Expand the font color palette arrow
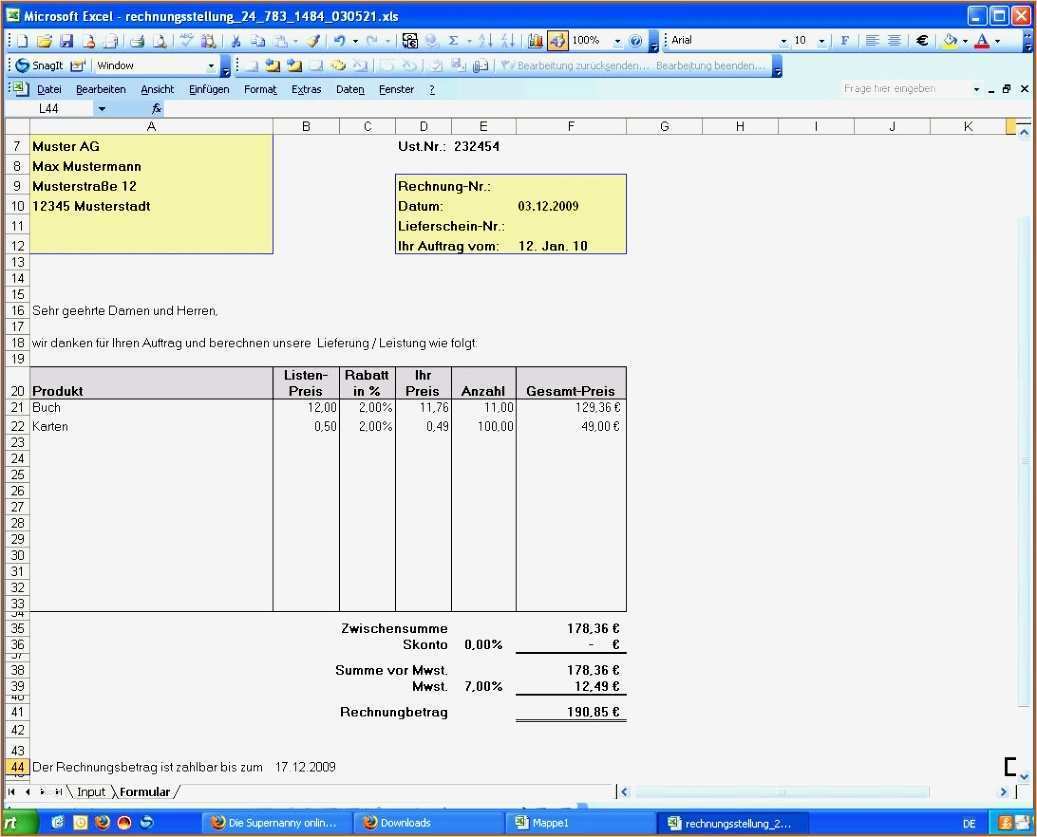This screenshot has width=1037, height=837. coord(997,41)
